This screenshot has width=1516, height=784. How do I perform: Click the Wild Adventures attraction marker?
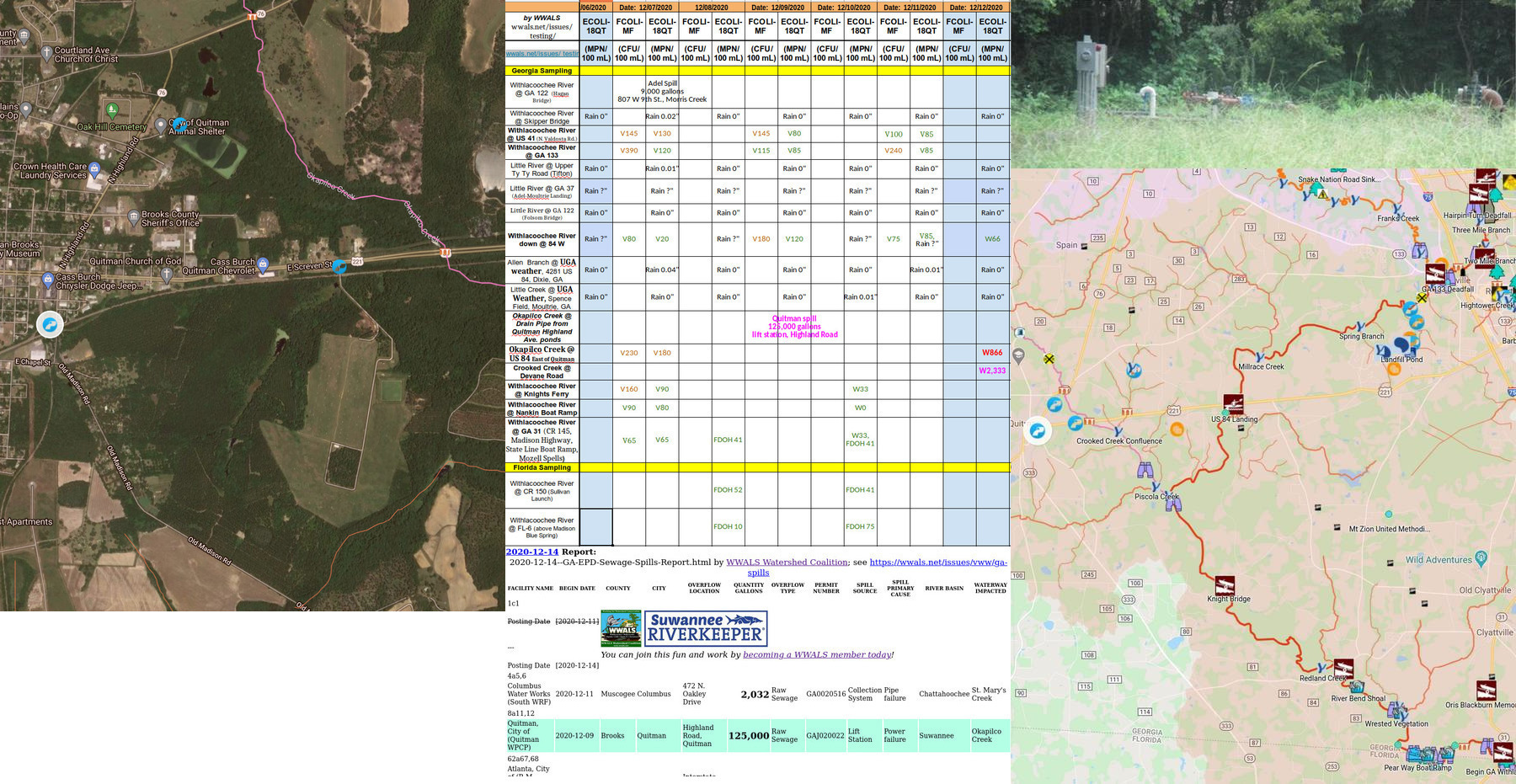coord(1481,558)
